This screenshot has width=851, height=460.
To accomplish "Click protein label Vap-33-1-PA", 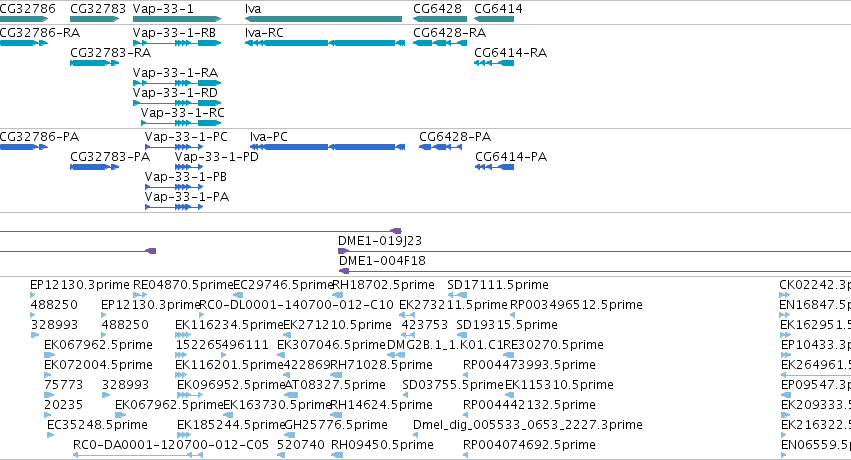I will (187, 197).
